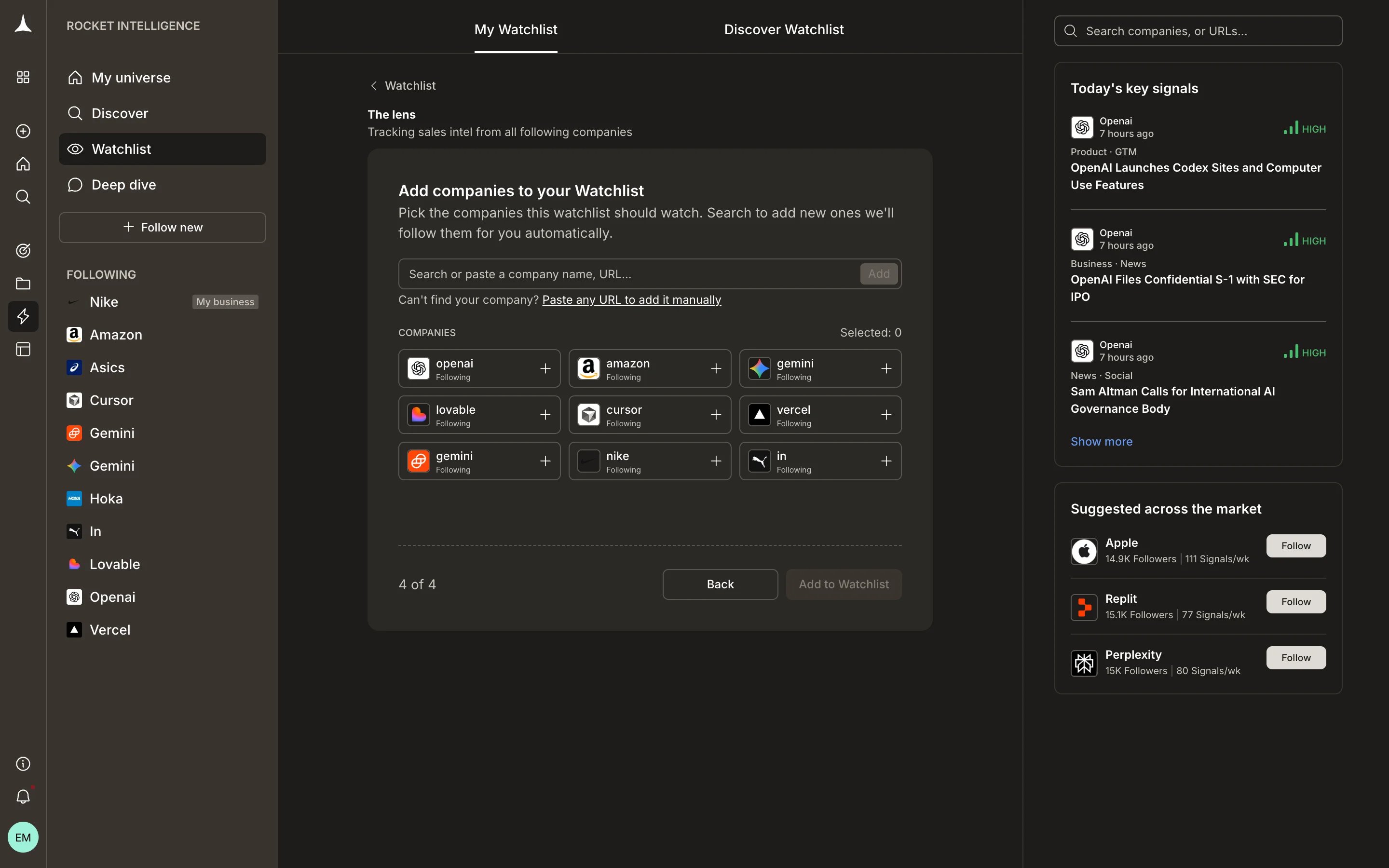Select Watchlist in sidebar

[162, 149]
